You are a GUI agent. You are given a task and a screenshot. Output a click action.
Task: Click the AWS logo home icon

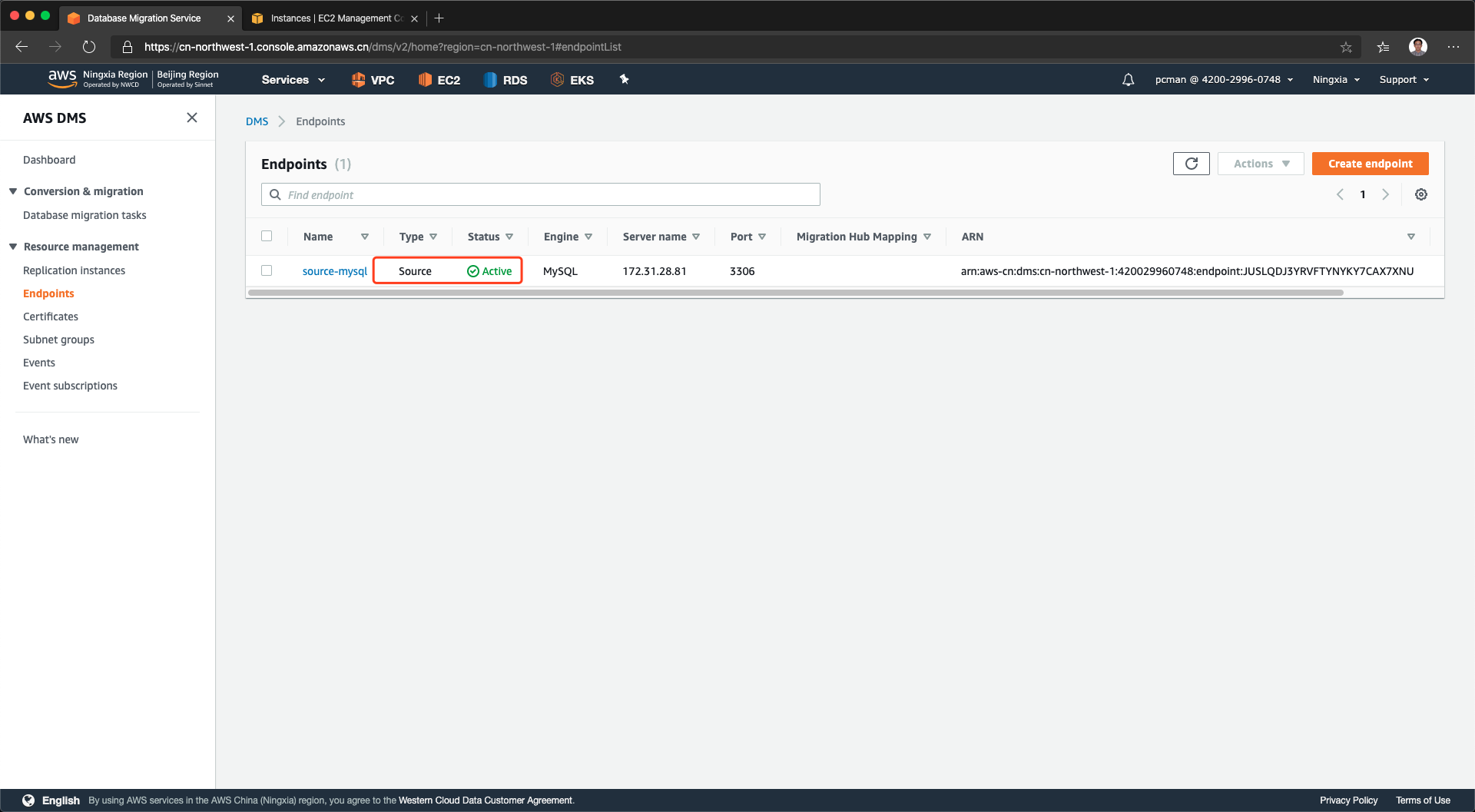click(61, 78)
